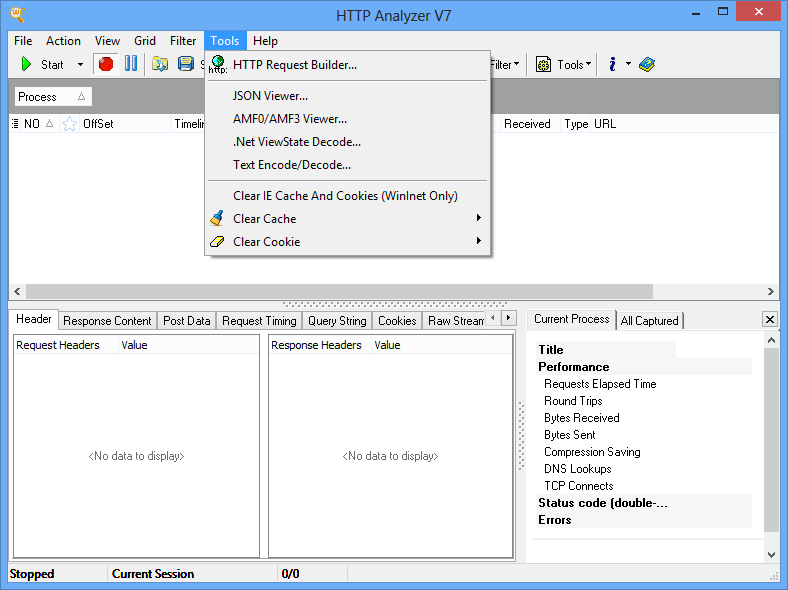
Task: Sort by the NO column
Action: click(x=39, y=124)
